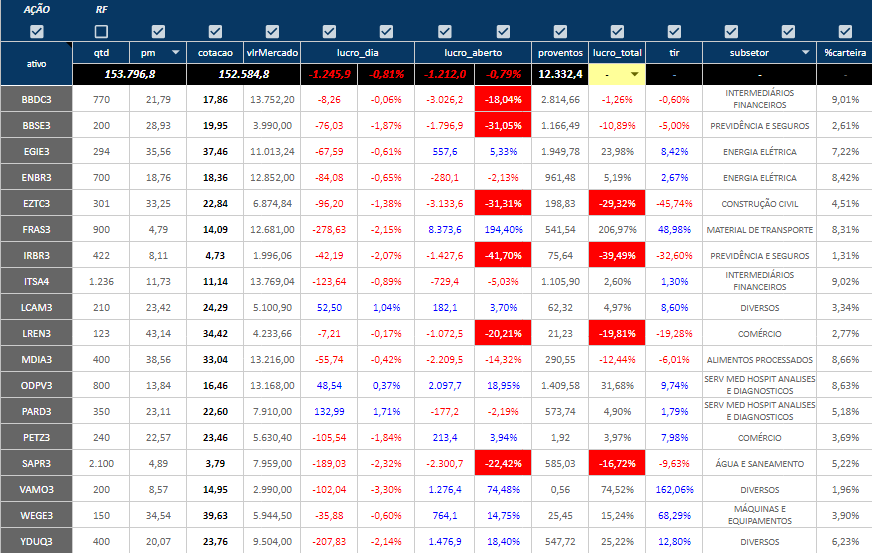Select the LREN3 ticker row
Image resolution: width=872 pixels, height=553 pixels.
coord(37,333)
